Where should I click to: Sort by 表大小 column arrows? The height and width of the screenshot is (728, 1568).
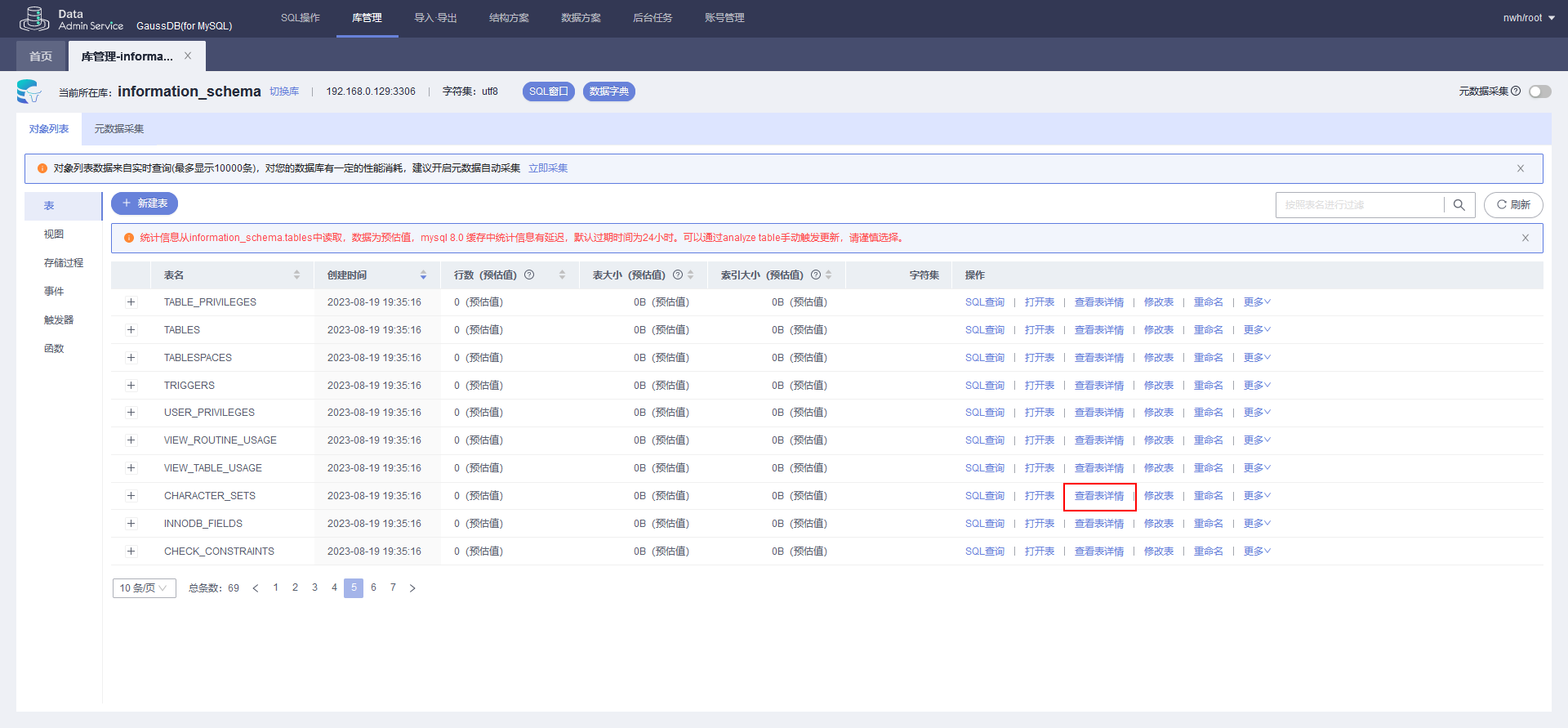691,275
